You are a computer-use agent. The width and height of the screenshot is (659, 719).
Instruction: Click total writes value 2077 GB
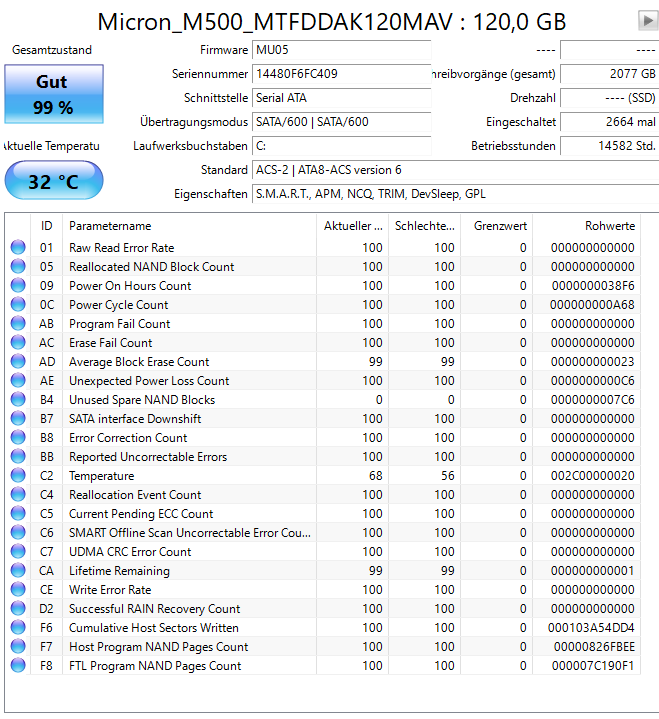point(609,74)
